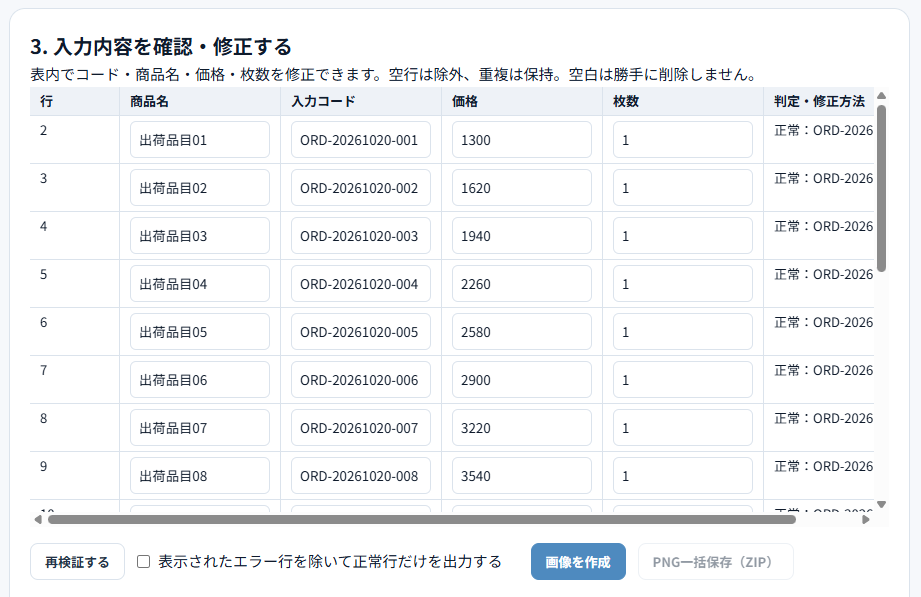Click the 枚数 field in 出荷品目01 row
This screenshot has width=921, height=597.
683,140
